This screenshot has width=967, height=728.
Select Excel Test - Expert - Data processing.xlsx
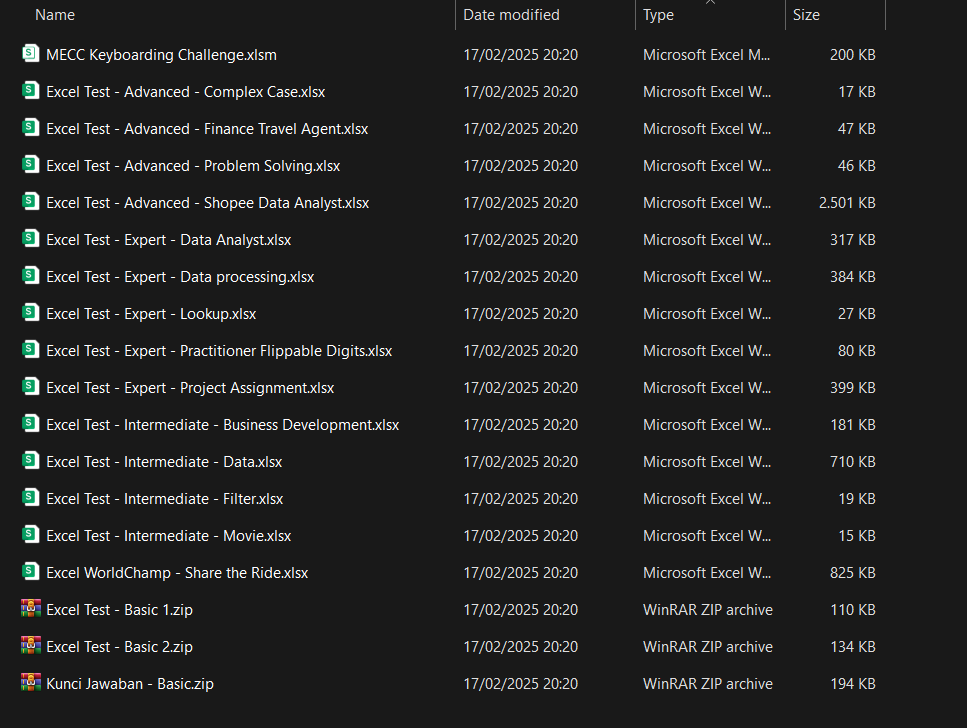180,277
